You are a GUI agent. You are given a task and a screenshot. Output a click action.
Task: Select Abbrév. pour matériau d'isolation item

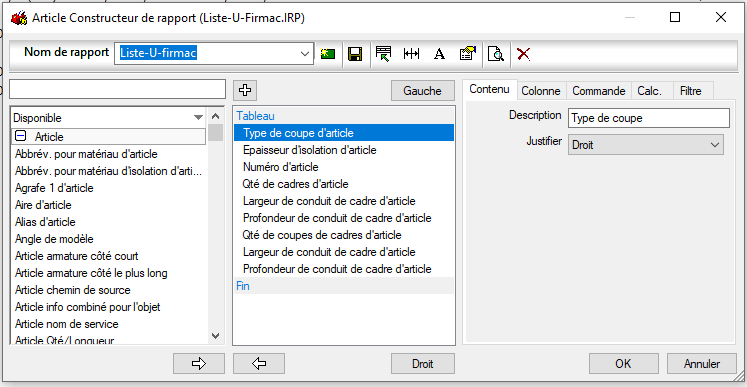pos(109,171)
